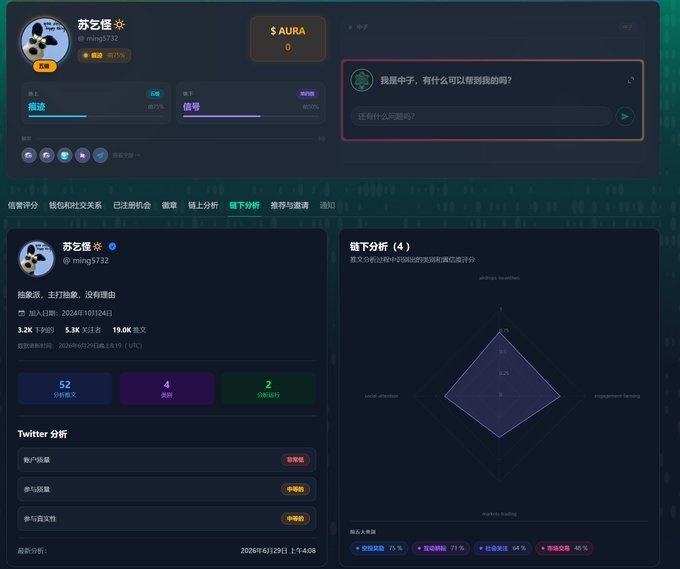Open the 痕迹 on-chain progress card
This screenshot has height=569, width=680.
(96, 103)
